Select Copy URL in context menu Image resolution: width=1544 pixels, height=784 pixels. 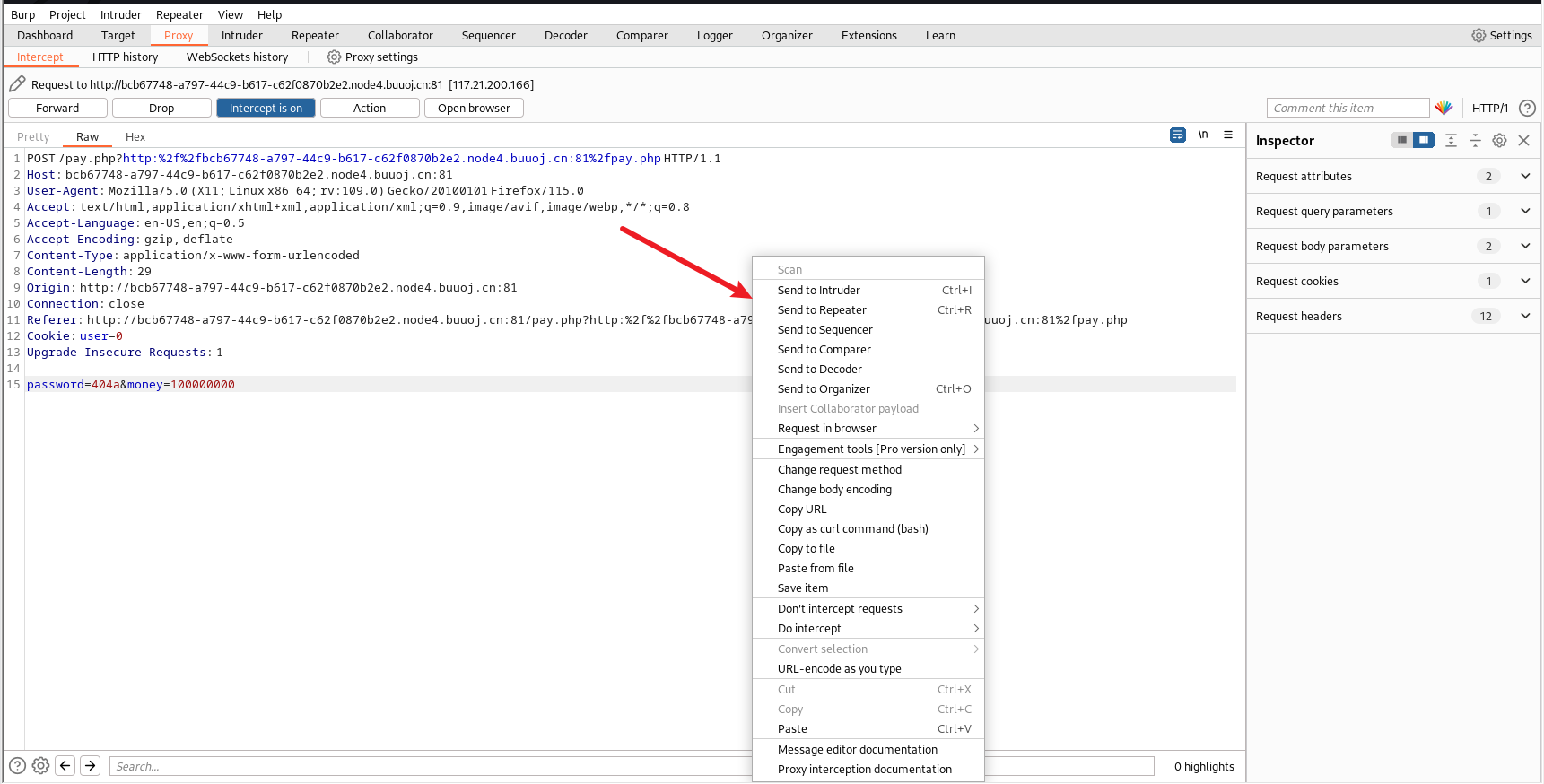coord(868,509)
